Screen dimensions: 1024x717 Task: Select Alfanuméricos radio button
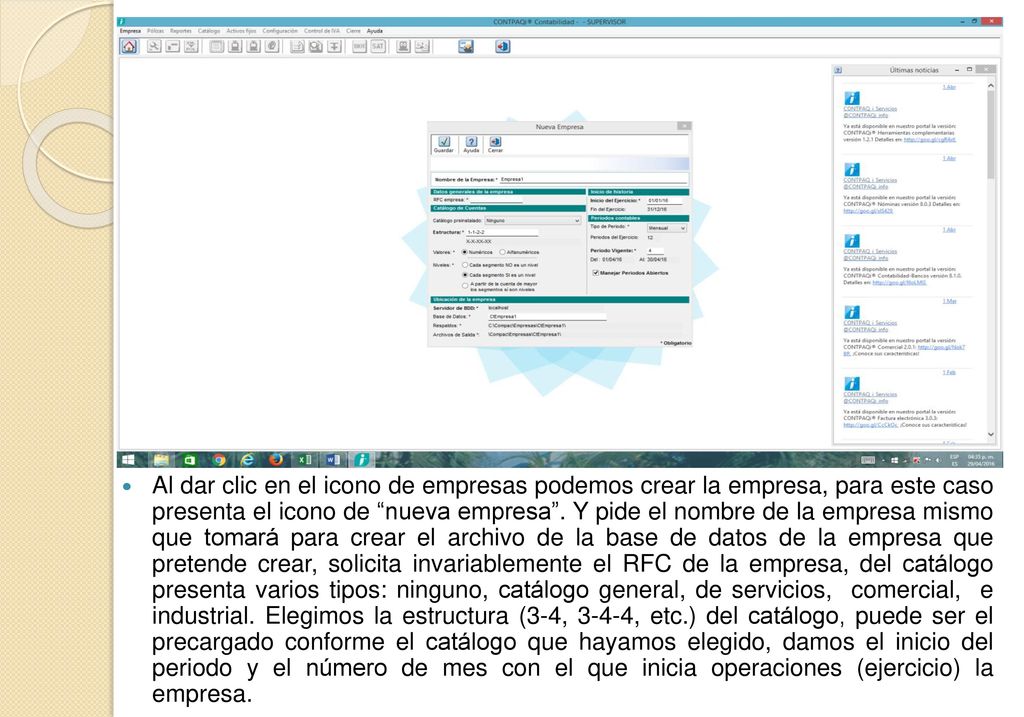502,252
